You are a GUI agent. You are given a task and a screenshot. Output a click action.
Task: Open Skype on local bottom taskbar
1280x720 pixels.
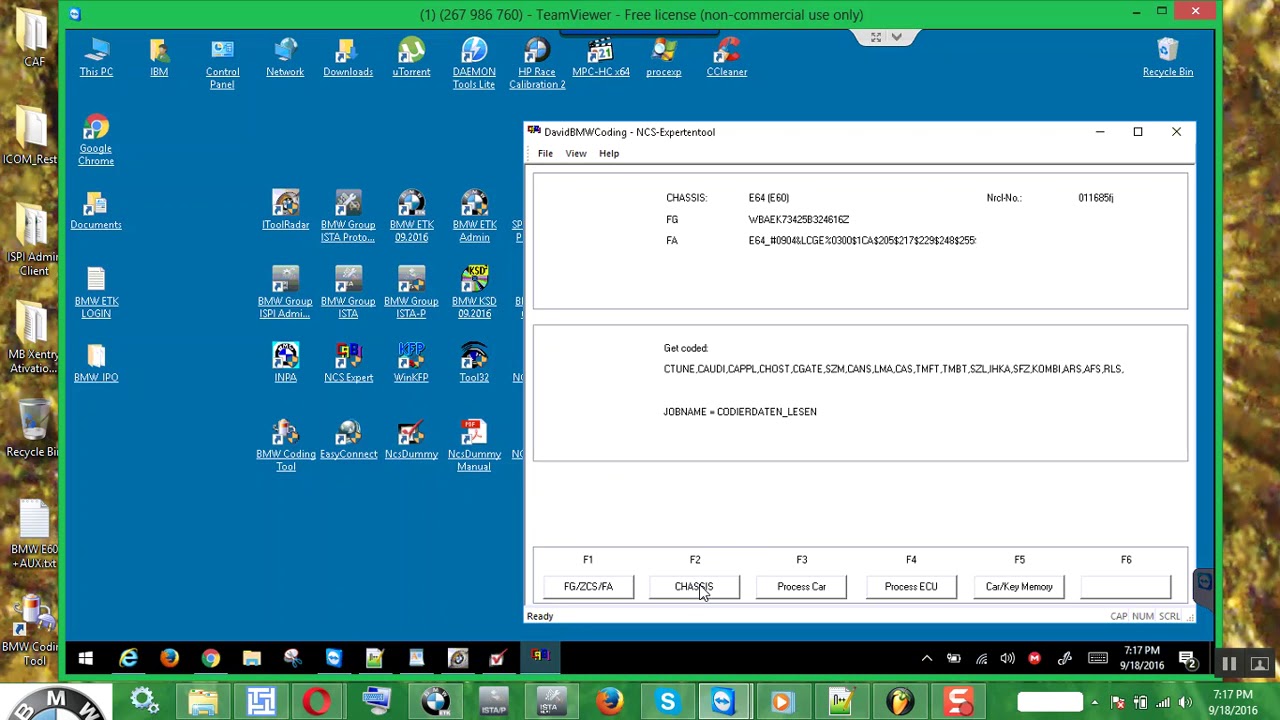point(667,702)
